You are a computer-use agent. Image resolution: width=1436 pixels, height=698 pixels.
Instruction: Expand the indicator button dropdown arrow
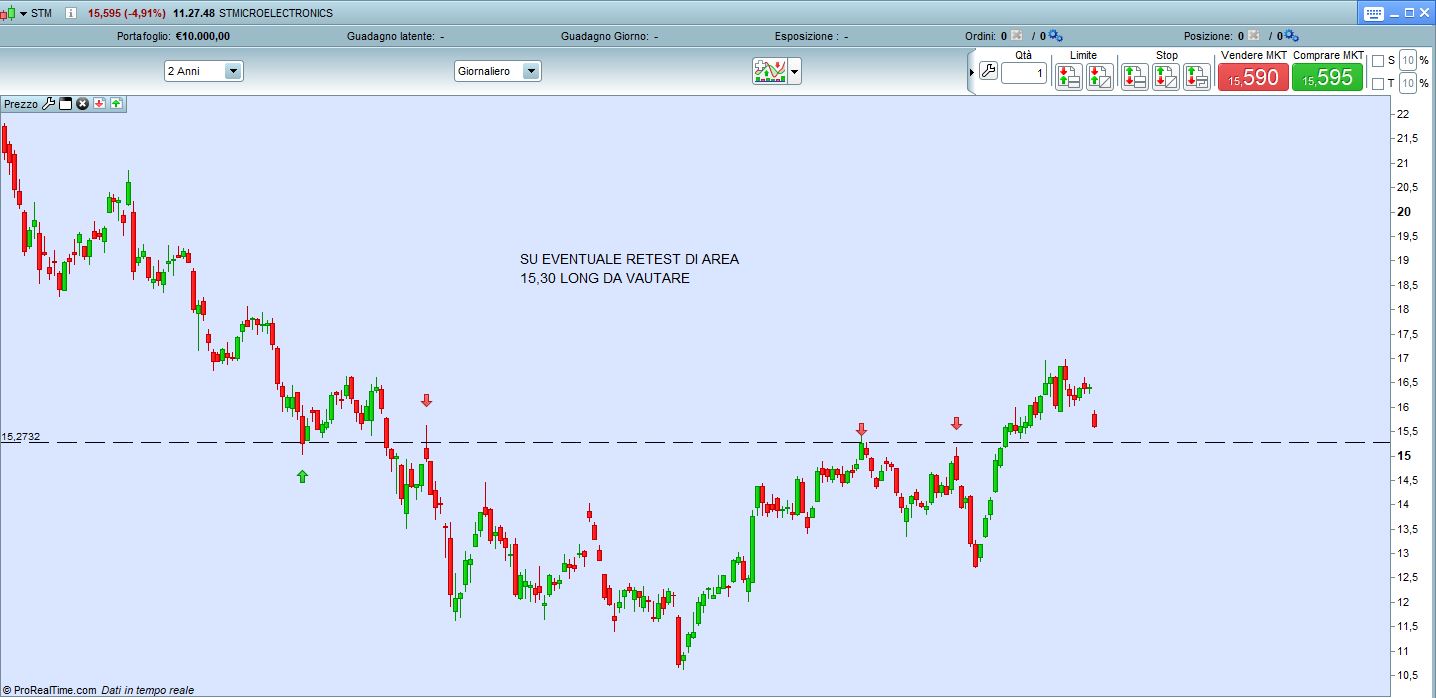(795, 72)
